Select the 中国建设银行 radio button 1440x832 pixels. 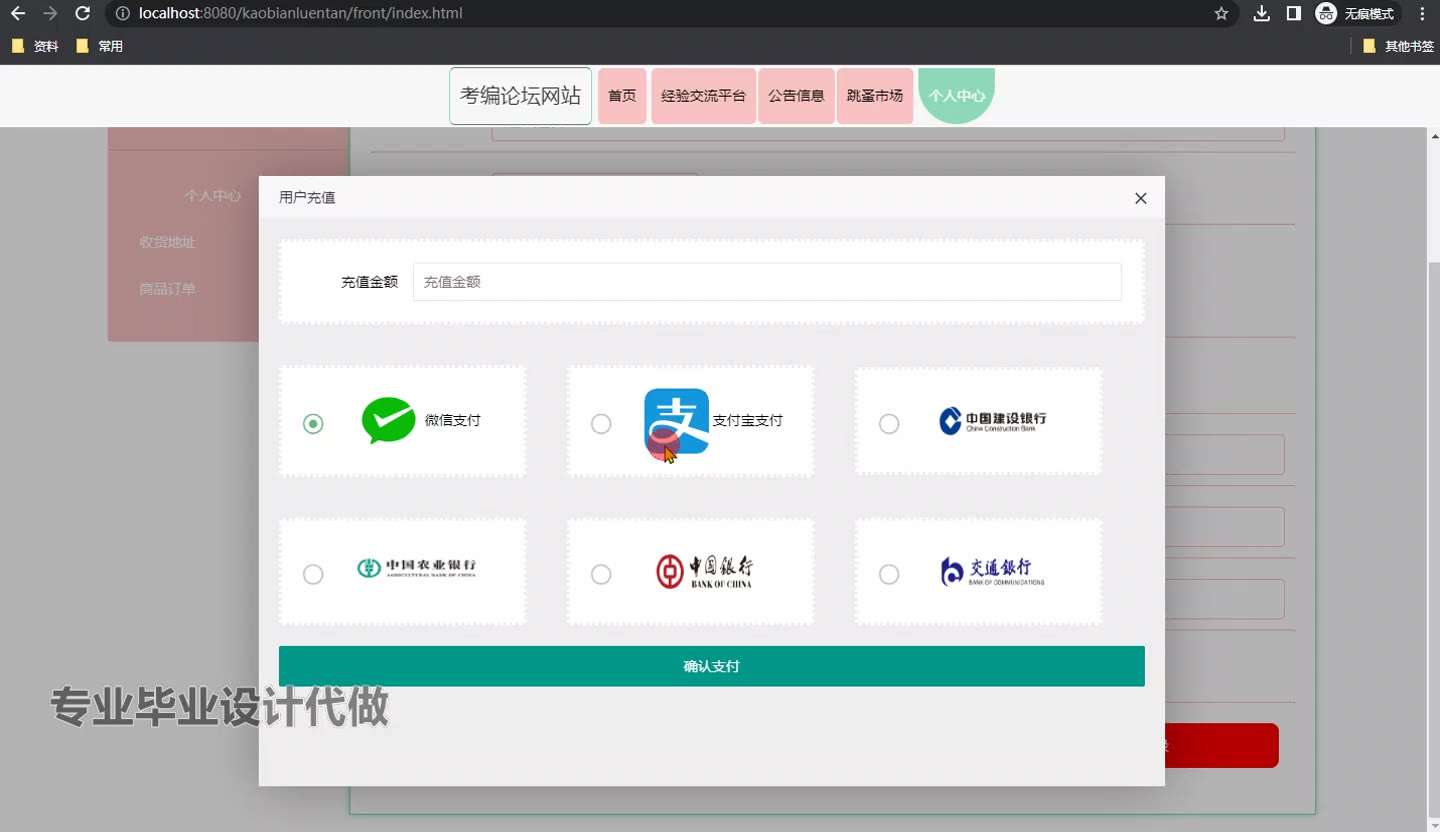[889, 424]
